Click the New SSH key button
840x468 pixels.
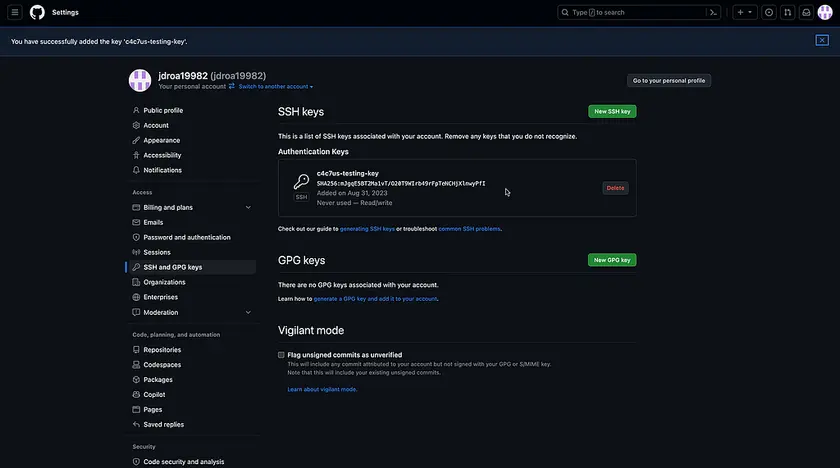pyautogui.click(x=612, y=111)
